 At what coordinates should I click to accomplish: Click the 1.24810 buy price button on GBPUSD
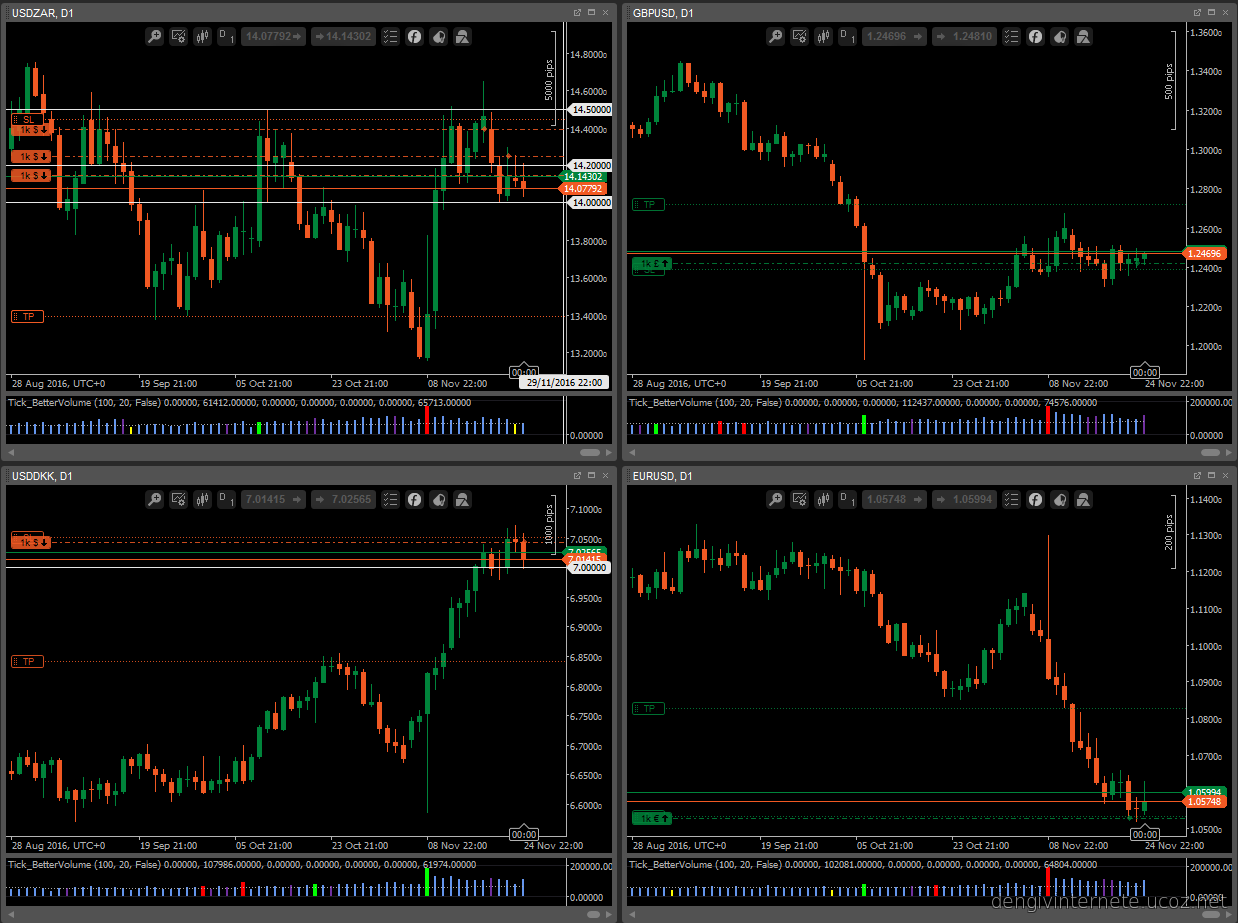(964, 36)
